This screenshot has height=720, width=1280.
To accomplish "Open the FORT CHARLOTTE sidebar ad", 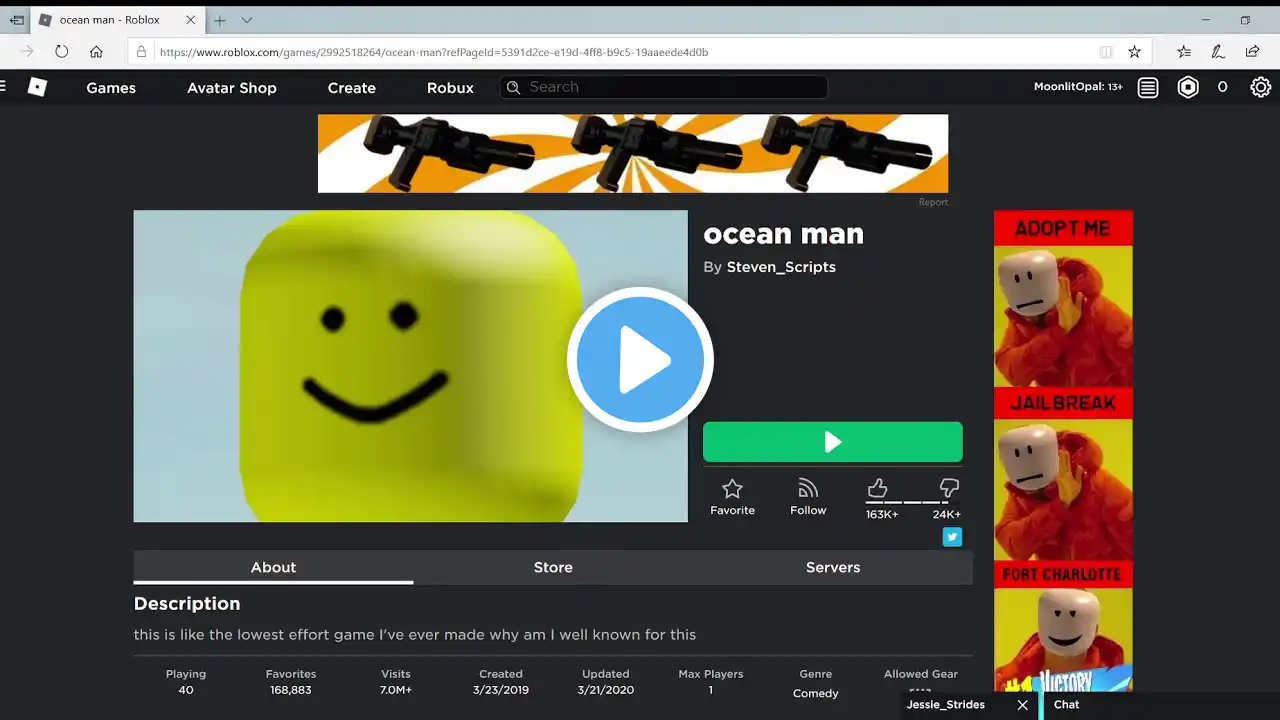I will 1063,625.
